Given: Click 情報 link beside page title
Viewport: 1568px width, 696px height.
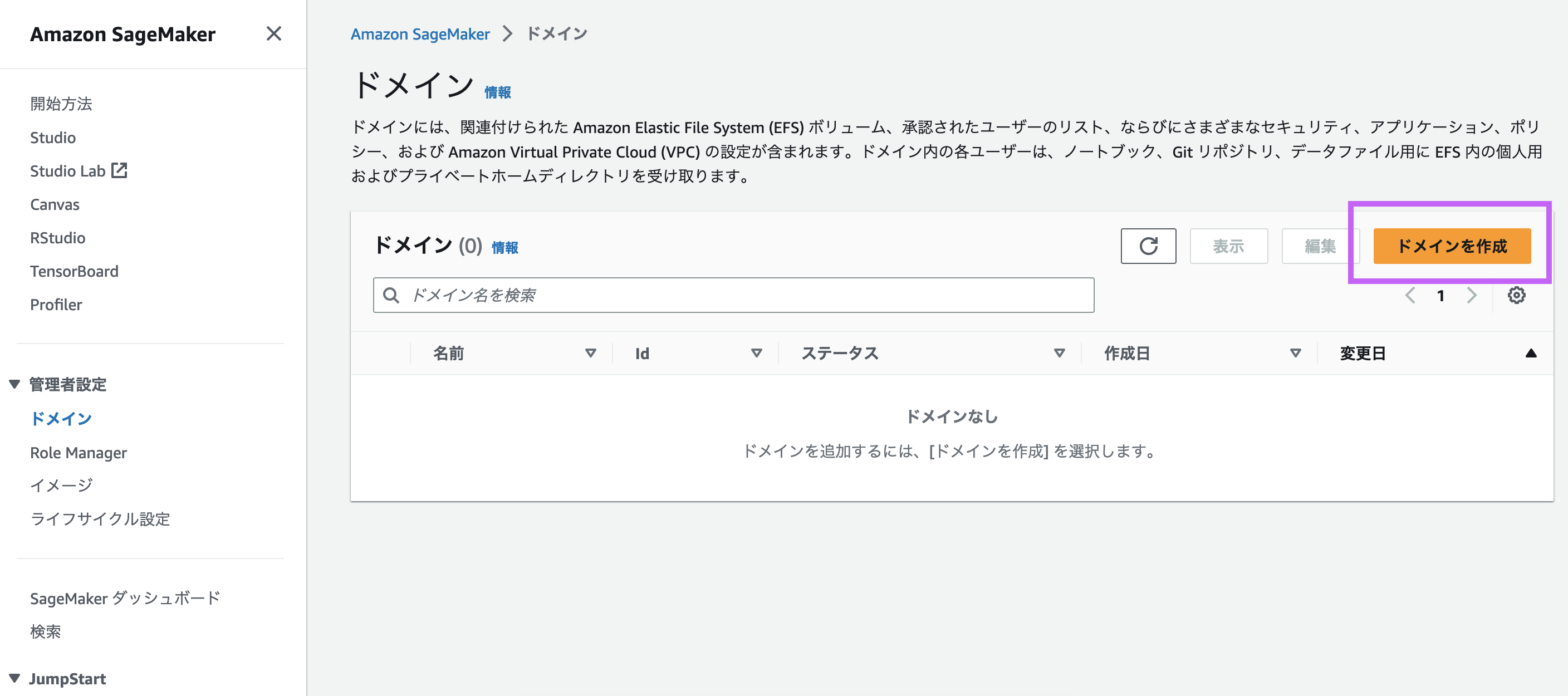Looking at the screenshot, I should click(497, 92).
